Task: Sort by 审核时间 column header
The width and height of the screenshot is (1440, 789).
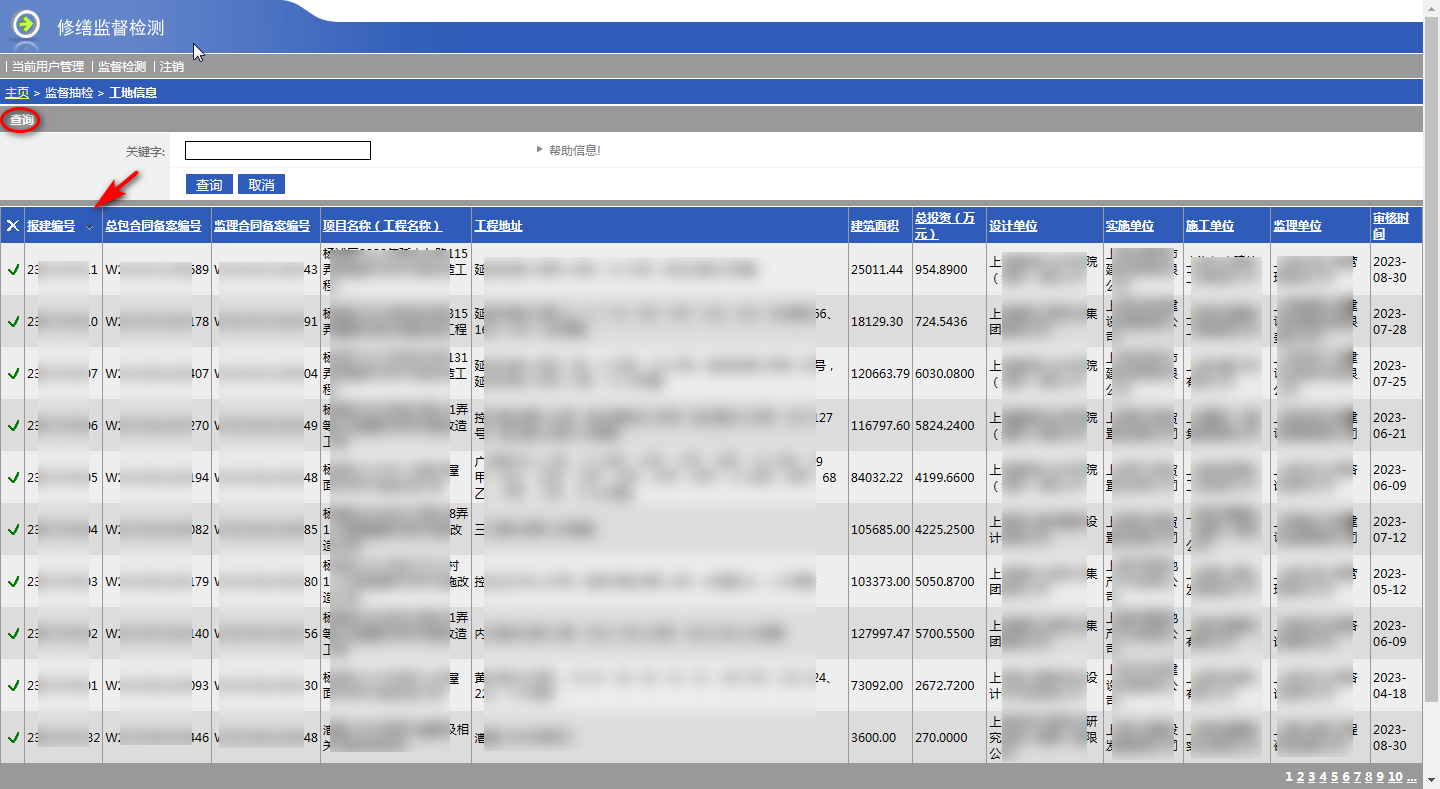Action: 1390,226
